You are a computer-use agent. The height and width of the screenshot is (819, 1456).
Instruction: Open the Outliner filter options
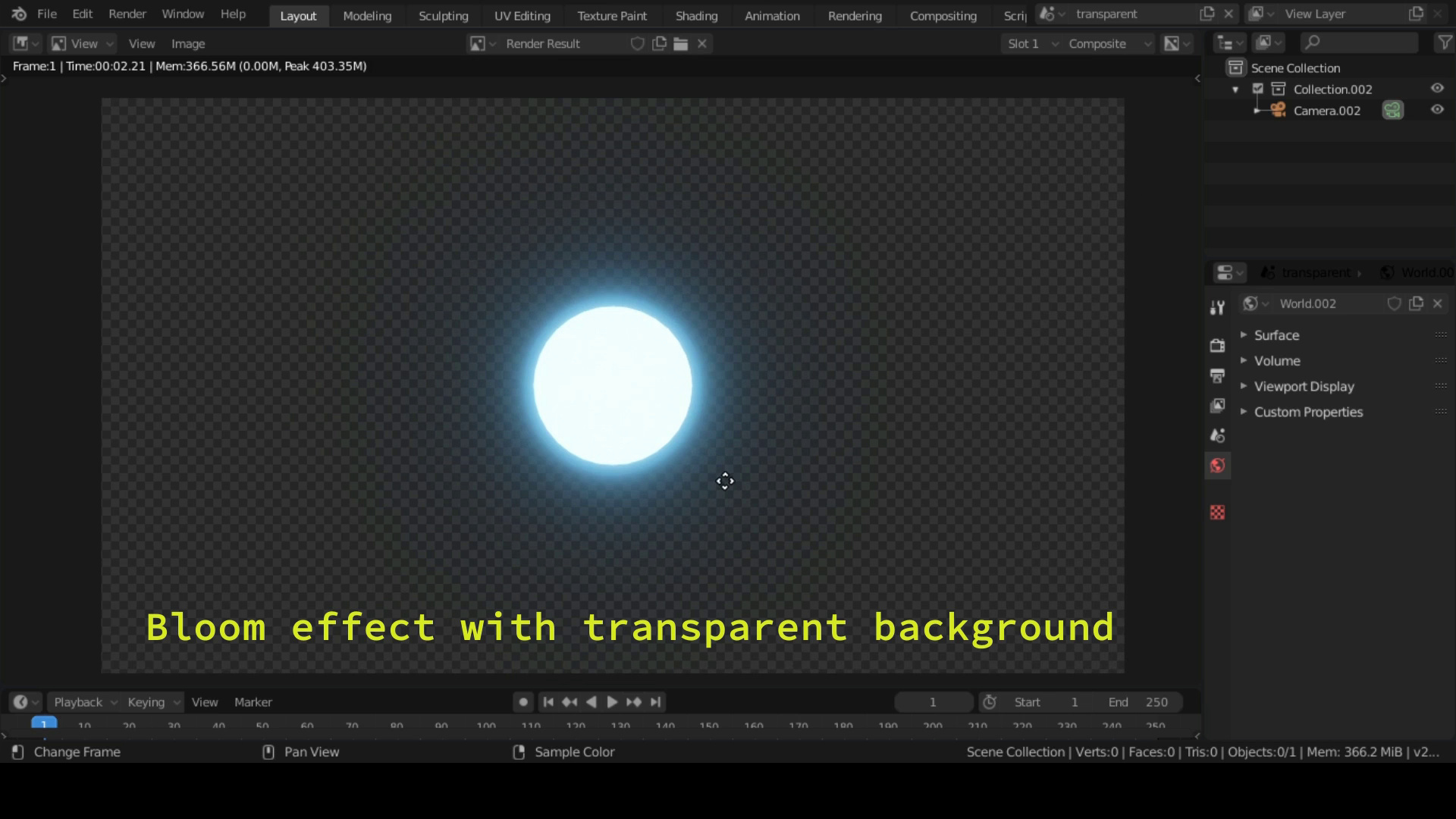(1443, 42)
